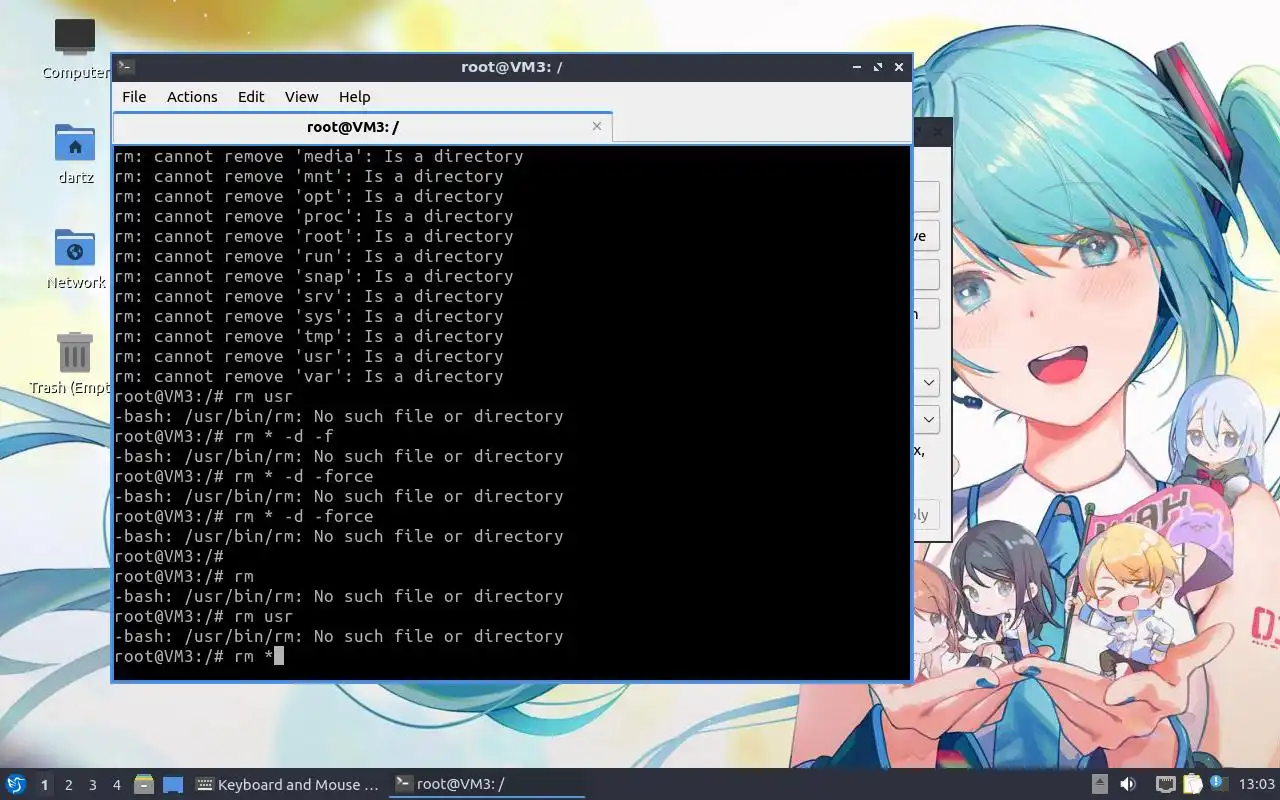Click the volume speaker icon in tray
The image size is (1280, 800).
(1128, 784)
